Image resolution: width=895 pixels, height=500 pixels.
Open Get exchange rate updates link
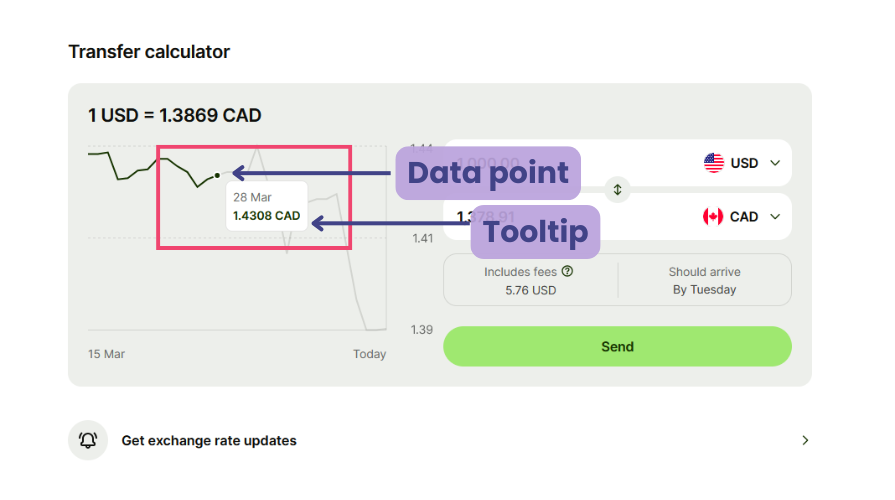click(209, 441)
